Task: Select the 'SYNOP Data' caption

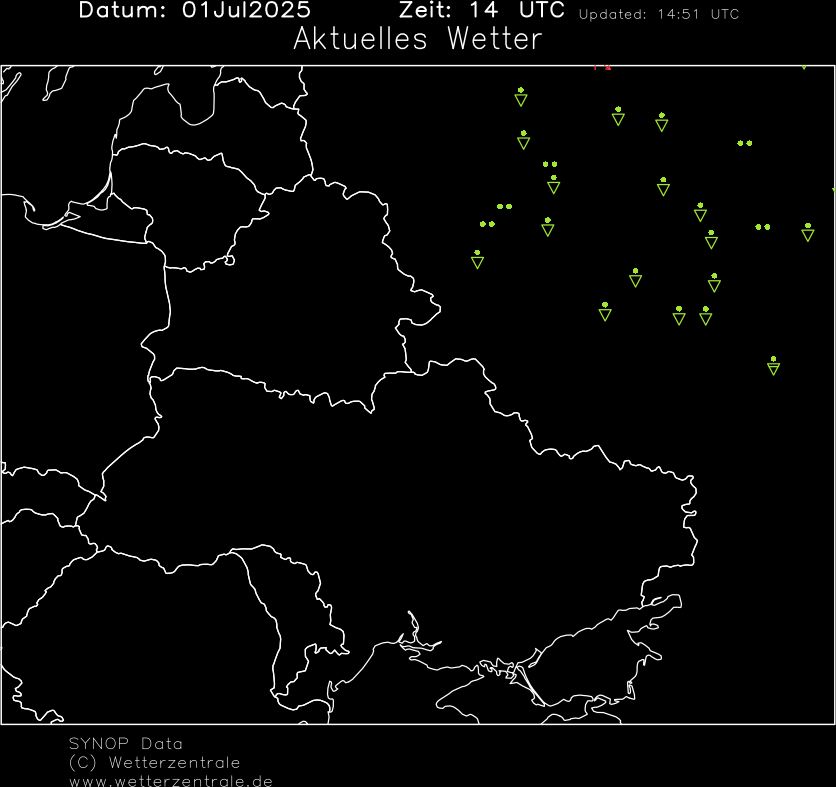Action: [x=126, y=743]
